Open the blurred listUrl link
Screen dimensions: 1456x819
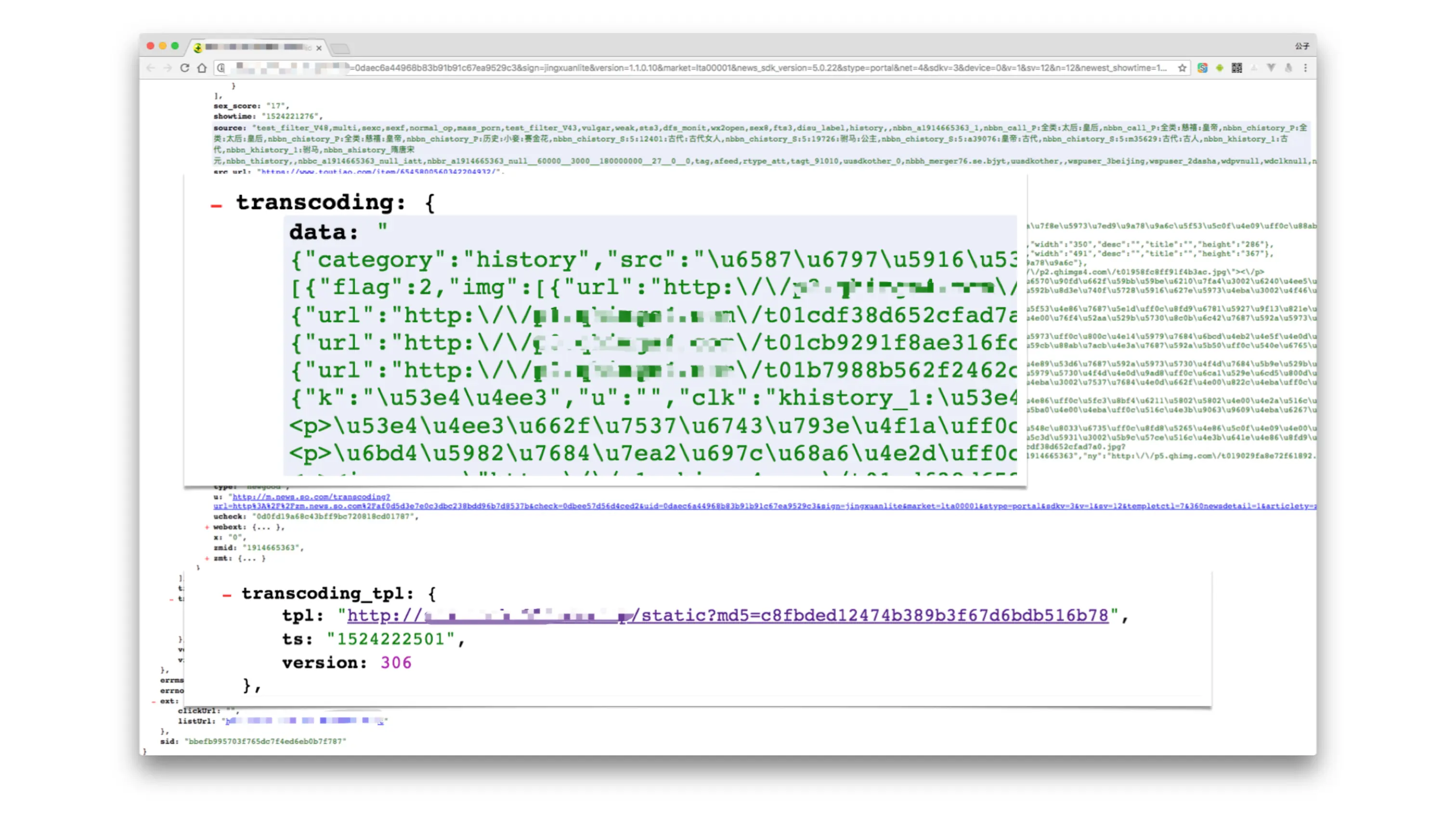pos(305,721)
